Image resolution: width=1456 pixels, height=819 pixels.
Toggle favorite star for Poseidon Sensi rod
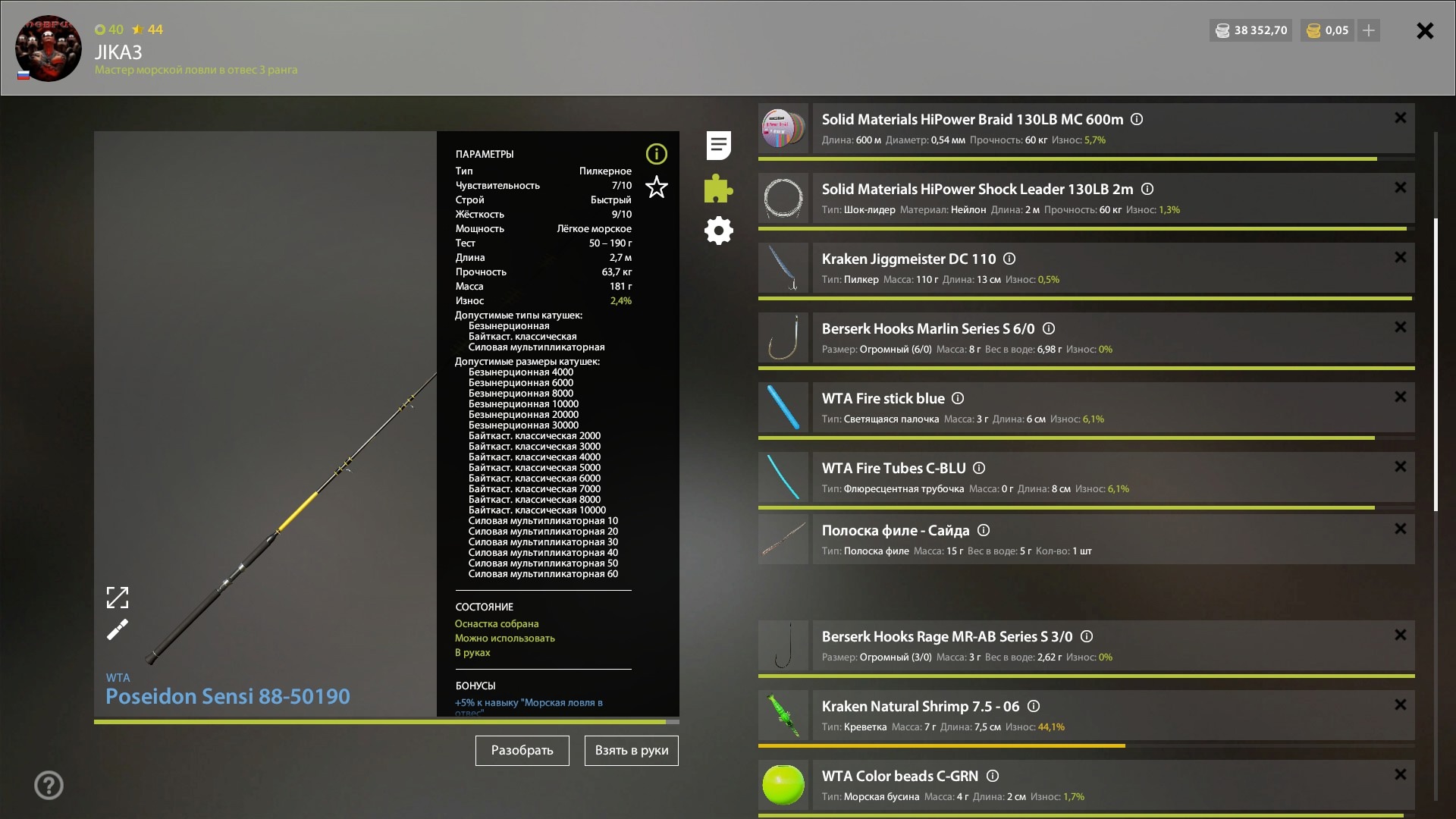click(656, 187)
